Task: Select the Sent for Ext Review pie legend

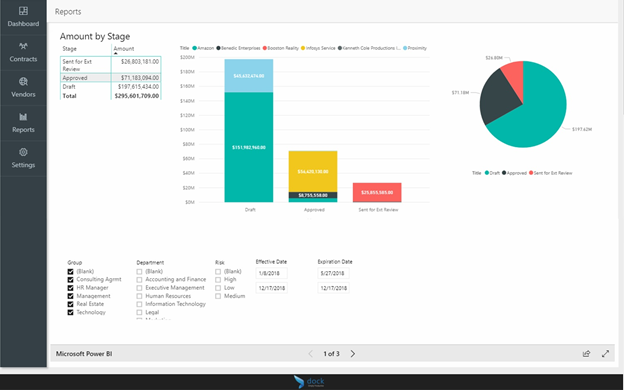Action: (x=531, y=173)
